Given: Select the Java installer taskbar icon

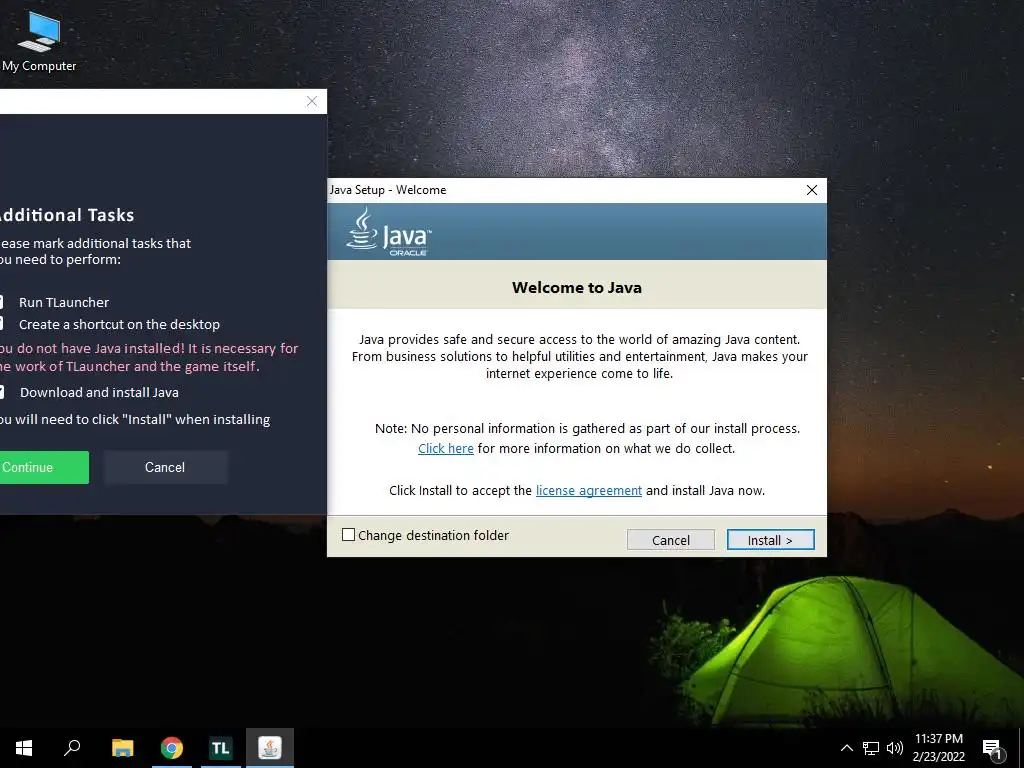Looking at the screenshot, I should pos(270,748).
